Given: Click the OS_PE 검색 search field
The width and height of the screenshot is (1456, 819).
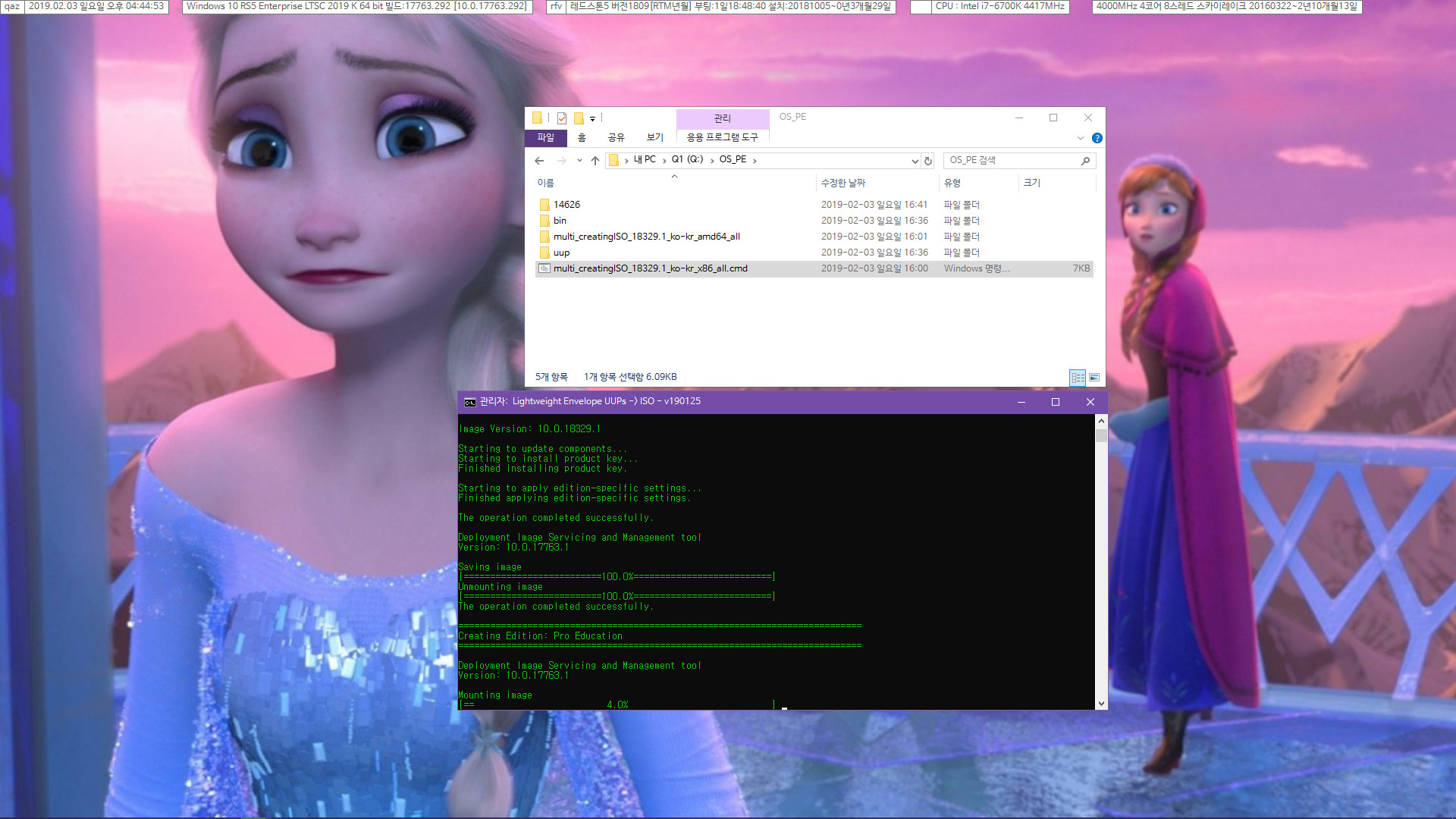Looking at the screenshot, I should click(x=1012, y=160).
